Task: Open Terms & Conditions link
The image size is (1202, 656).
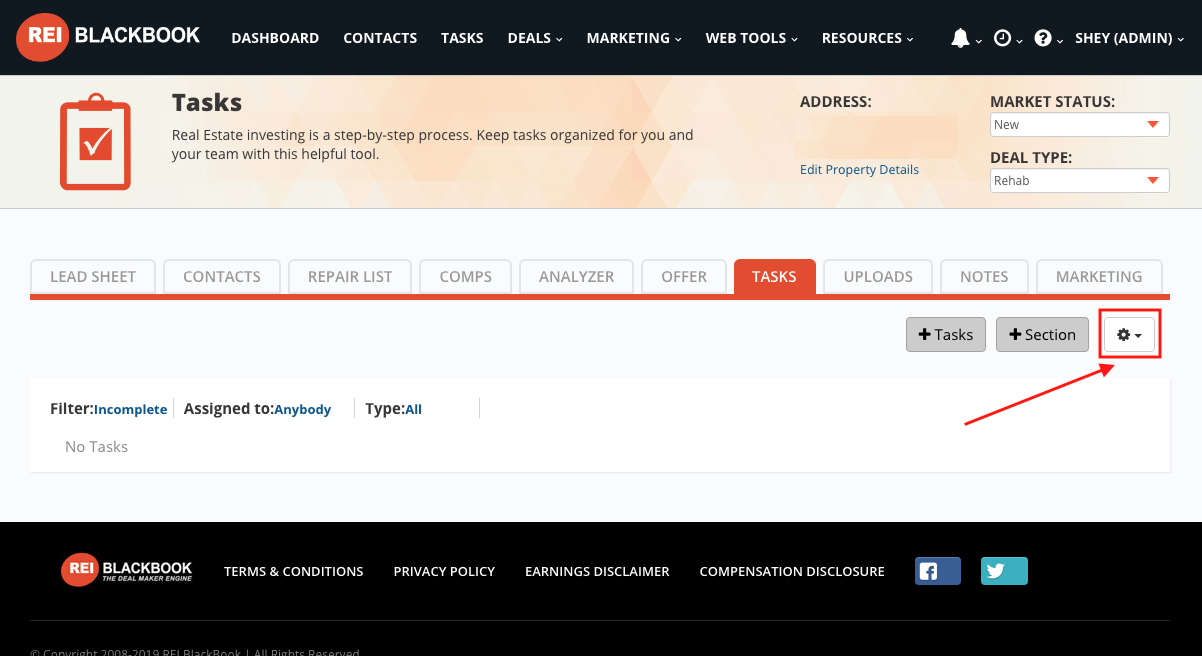Action: click(294, 572)
